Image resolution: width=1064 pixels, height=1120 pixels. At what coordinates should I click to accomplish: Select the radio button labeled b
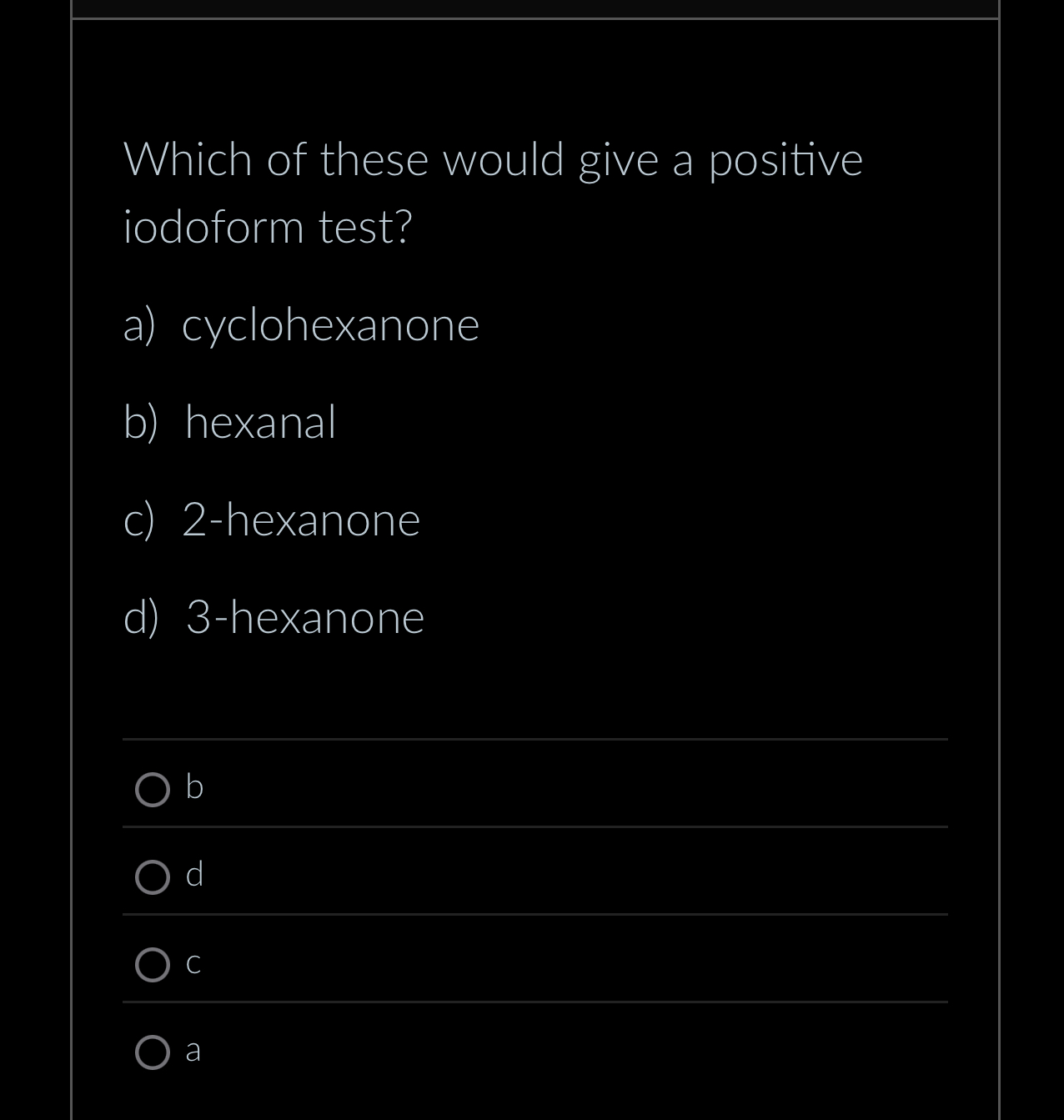pyautogui.click(x=153, y=788)
